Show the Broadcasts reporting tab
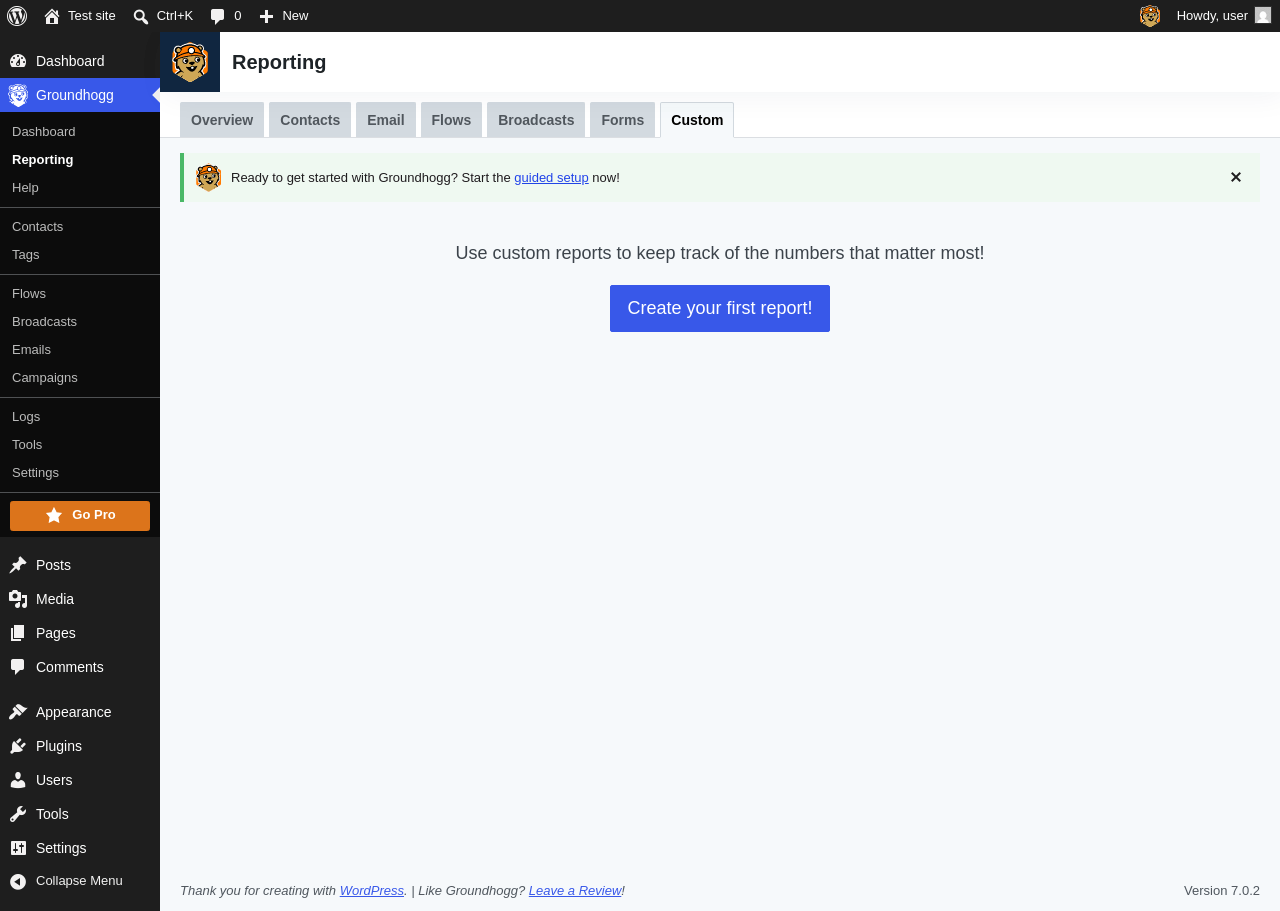This screenshot has width=1280, height=911. (x=536, y=120)
